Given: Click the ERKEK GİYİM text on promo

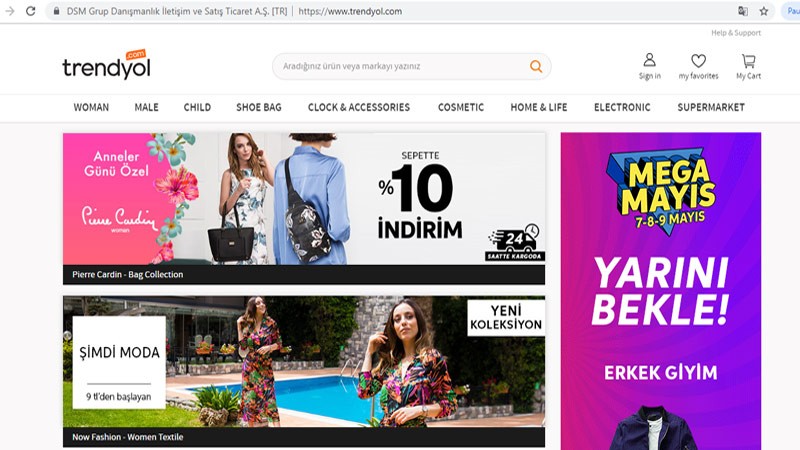Looking at the screenshot, I should point(661,372).
